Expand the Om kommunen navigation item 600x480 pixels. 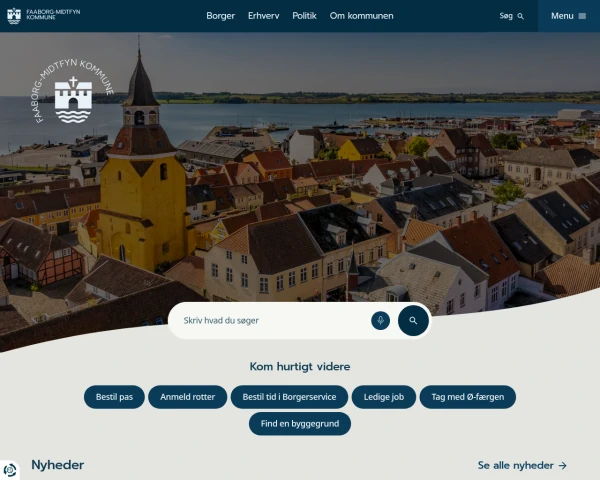pyautogui.click(x=362, y=16)
